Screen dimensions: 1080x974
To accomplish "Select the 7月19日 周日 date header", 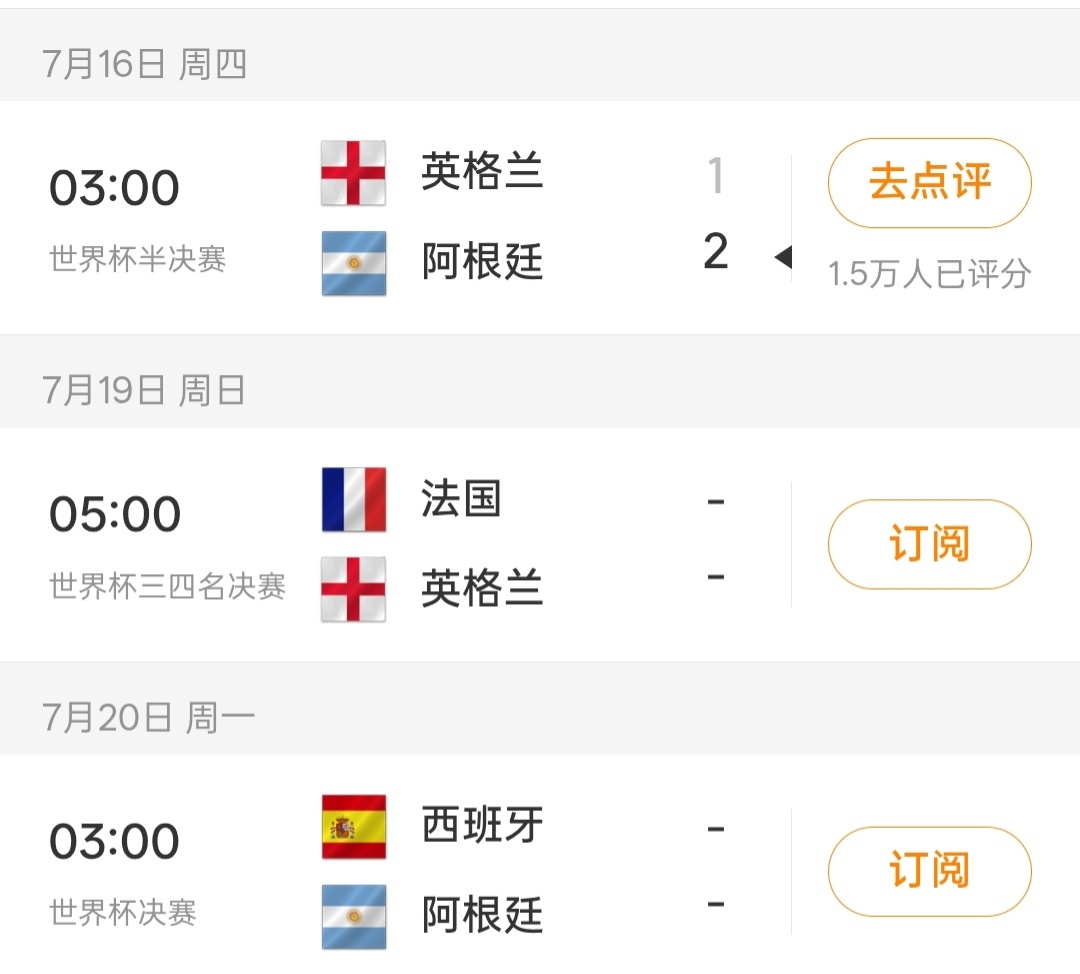I will click(143, 391).
